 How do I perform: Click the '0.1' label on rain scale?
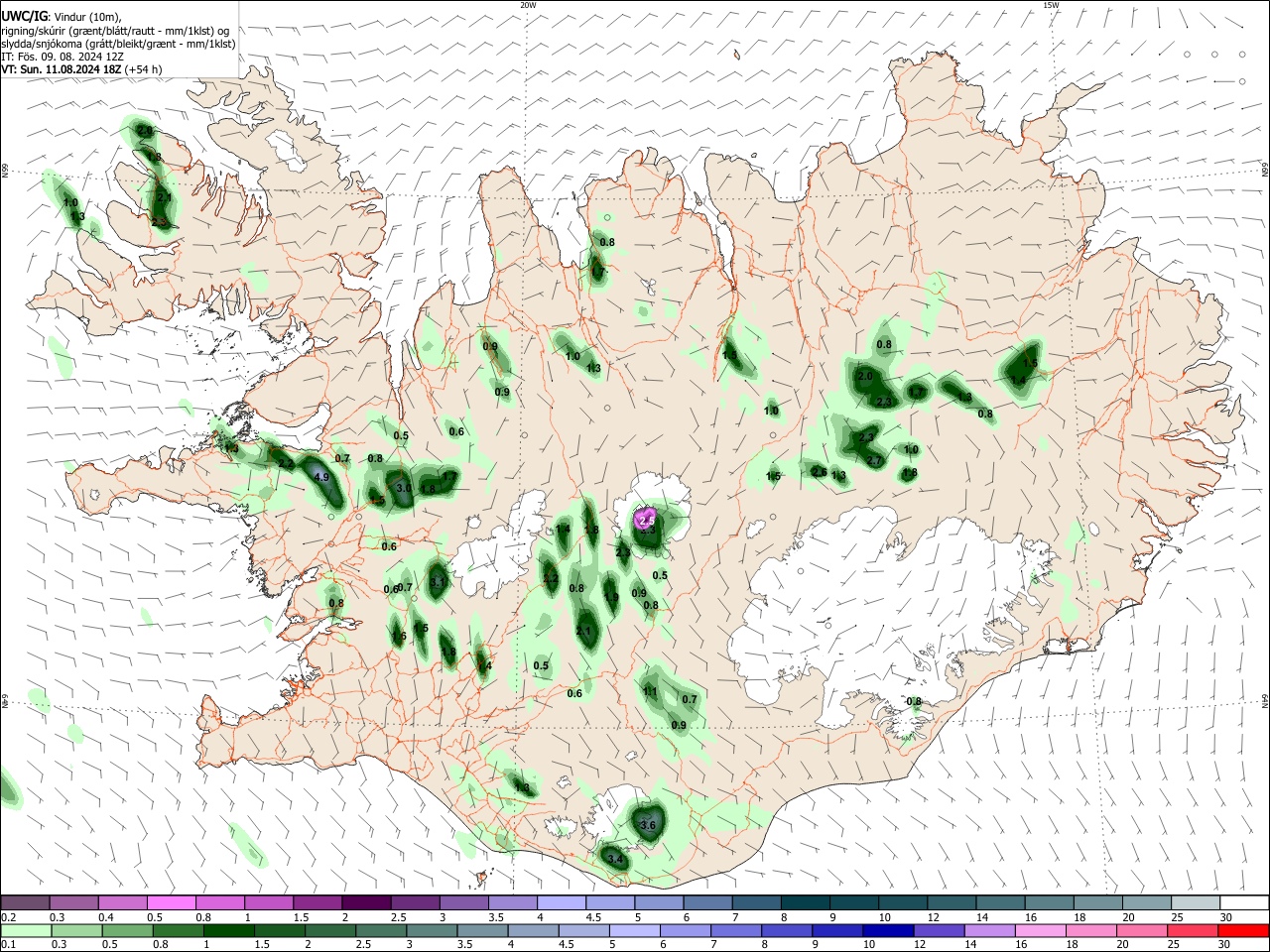(x=7, y=945)
